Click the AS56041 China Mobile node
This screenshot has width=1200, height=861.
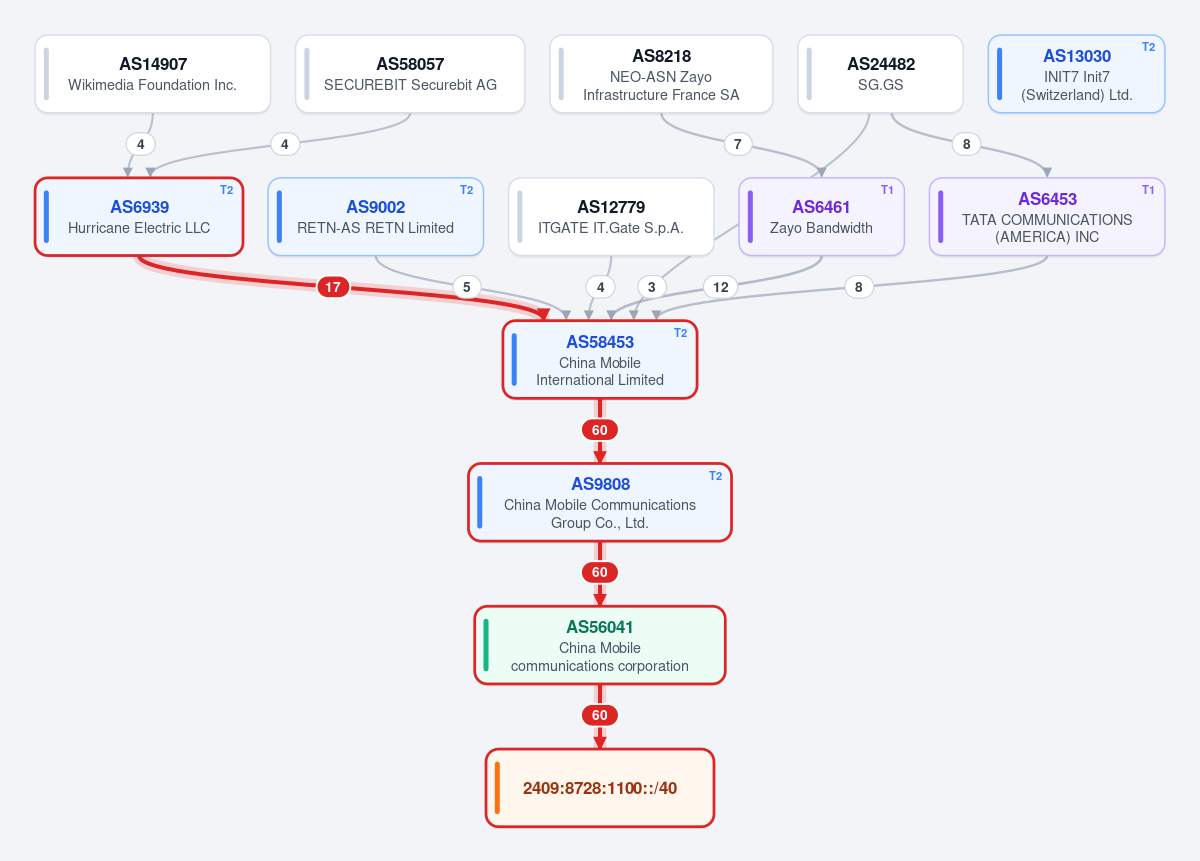(600, 645)
